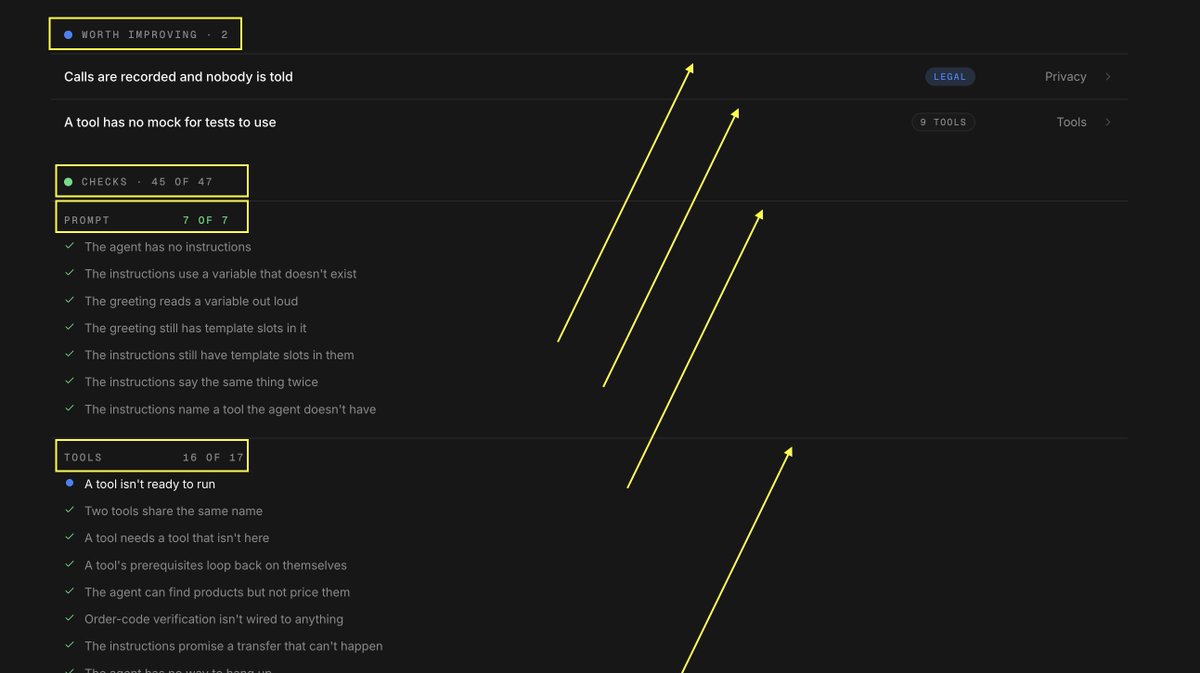Image resolution: width=1200 pixels, height=673 pixels.
Task: Click checkmark for 'The agent has no instructions'
Action: (x=69, y=246)
